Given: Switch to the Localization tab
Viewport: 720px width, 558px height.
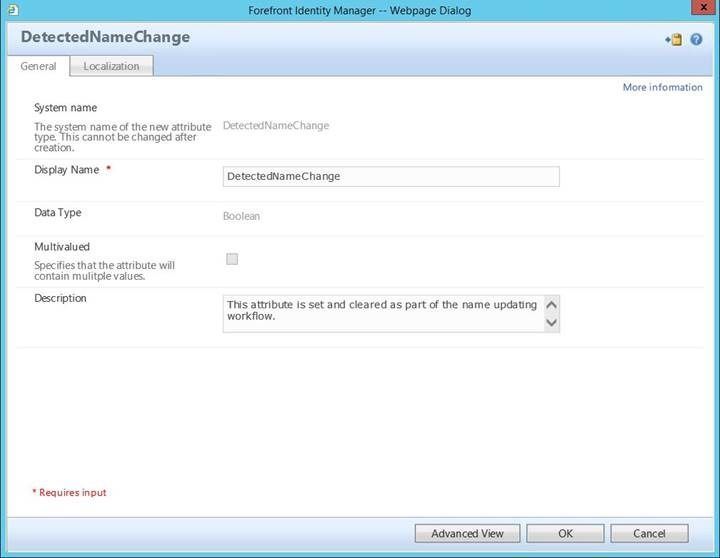Looking at the screenshot, I should pyautogui.click(x=112, y=66).
